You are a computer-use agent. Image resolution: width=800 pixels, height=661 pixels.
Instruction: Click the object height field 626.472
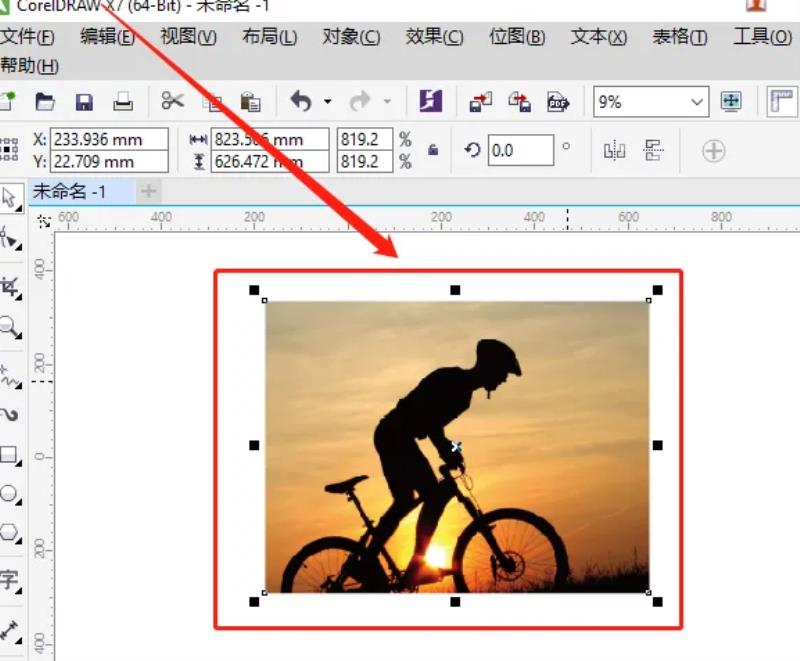[270, 162]
